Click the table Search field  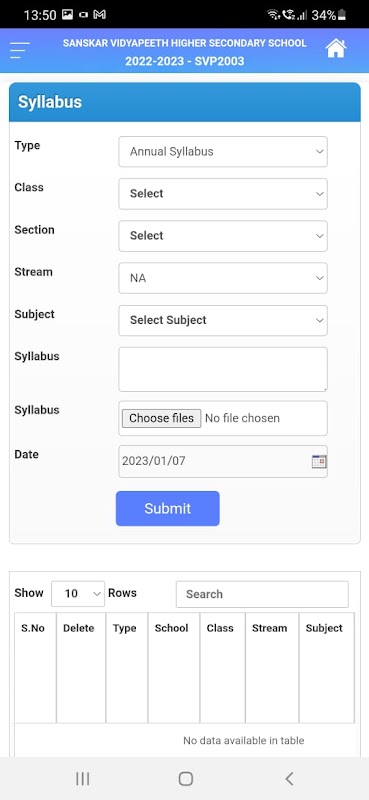[x=262, y=594]
